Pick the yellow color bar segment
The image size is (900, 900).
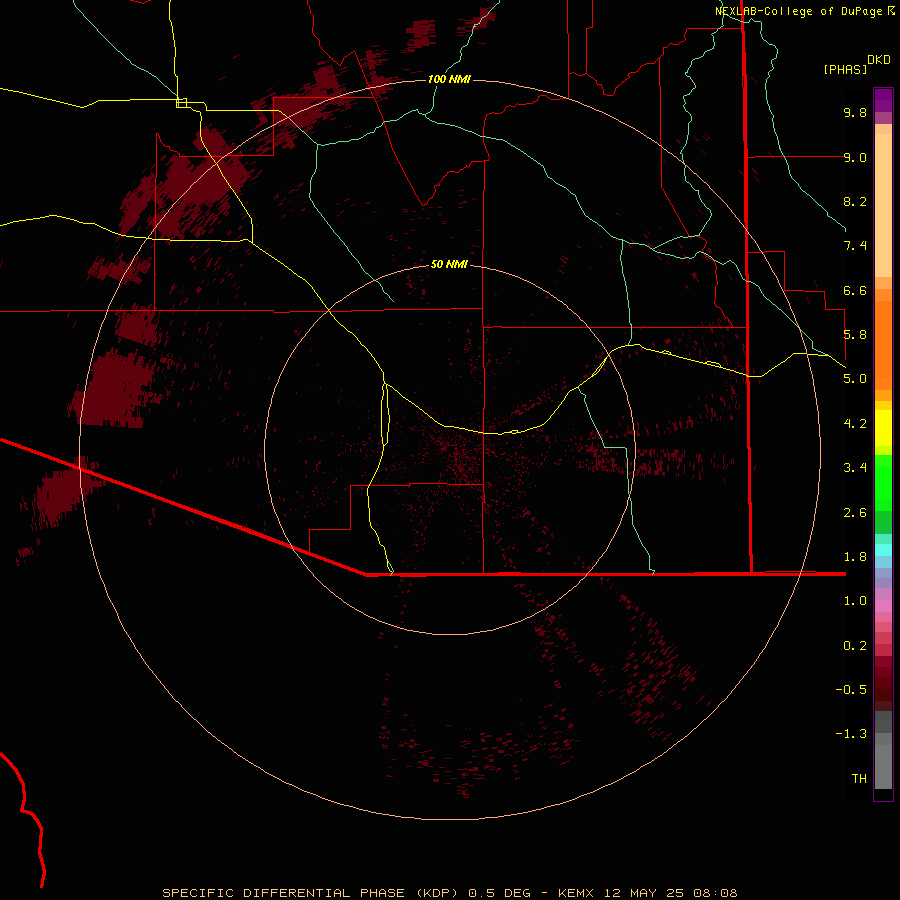[883, 428]
